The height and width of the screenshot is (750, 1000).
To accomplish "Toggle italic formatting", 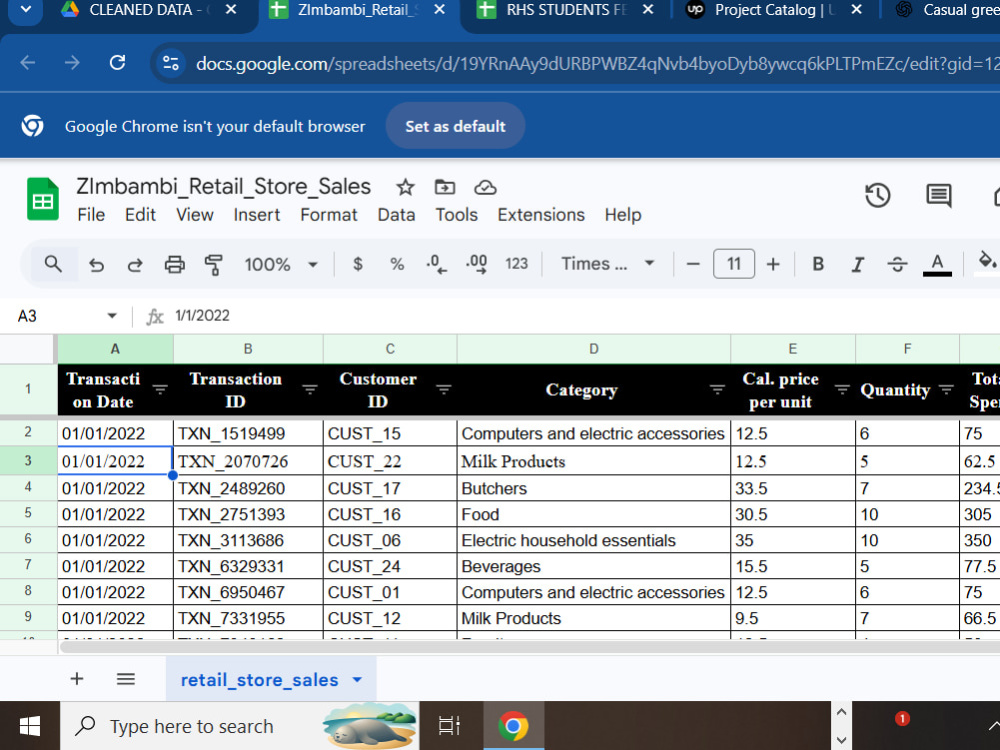I will (x=858, y=264).
